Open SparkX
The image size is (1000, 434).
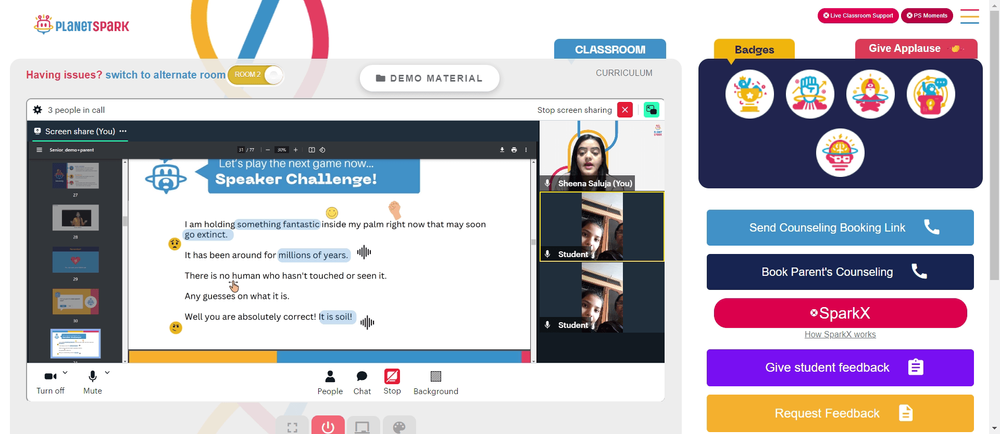coord(840,313)
